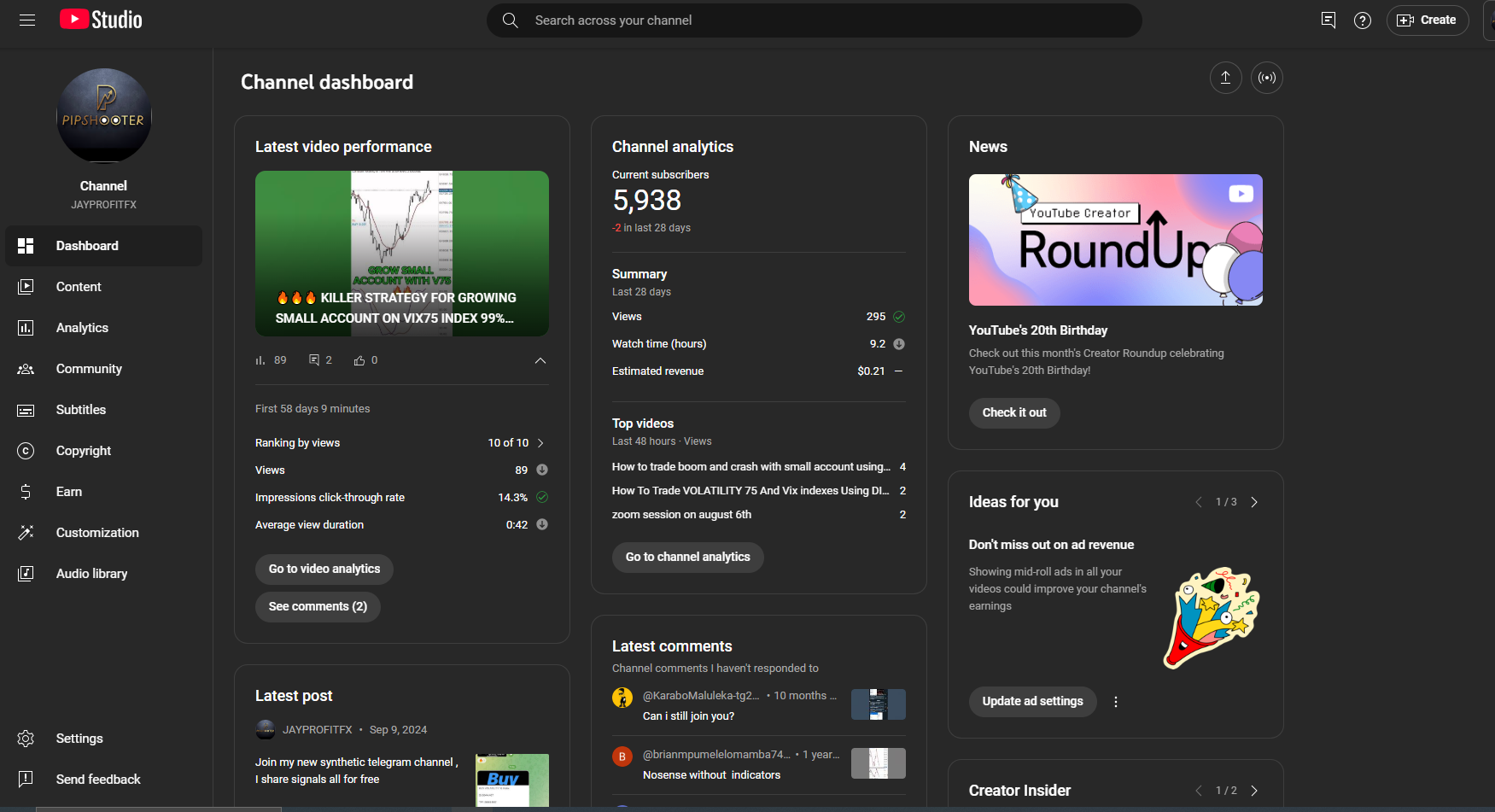Screen dimensions: 1495x812
Task: Open Analytics in the sidebar
Action: [x=104, y=328]
